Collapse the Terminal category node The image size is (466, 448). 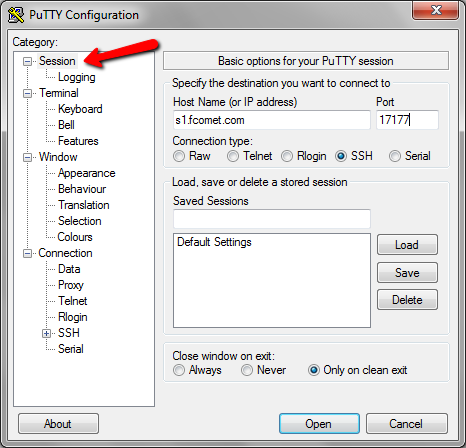point(27,93)
